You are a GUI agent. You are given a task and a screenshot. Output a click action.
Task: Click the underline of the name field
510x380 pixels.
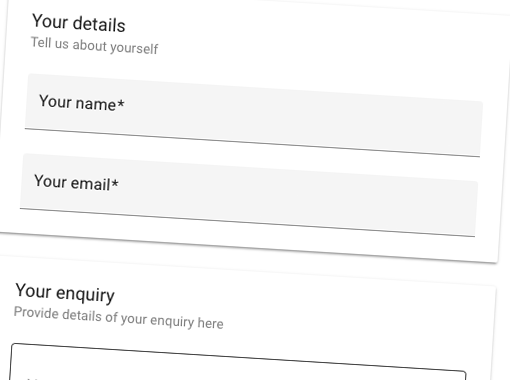point(252,142)
